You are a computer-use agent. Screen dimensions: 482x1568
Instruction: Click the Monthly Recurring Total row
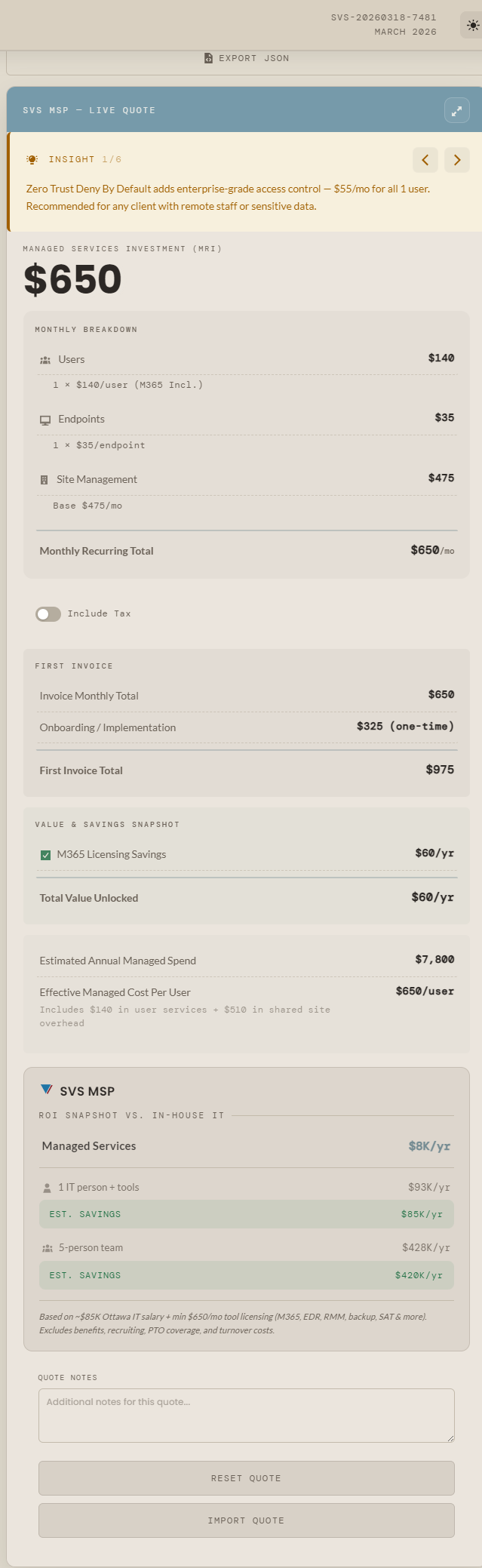[x=246, y=551]
